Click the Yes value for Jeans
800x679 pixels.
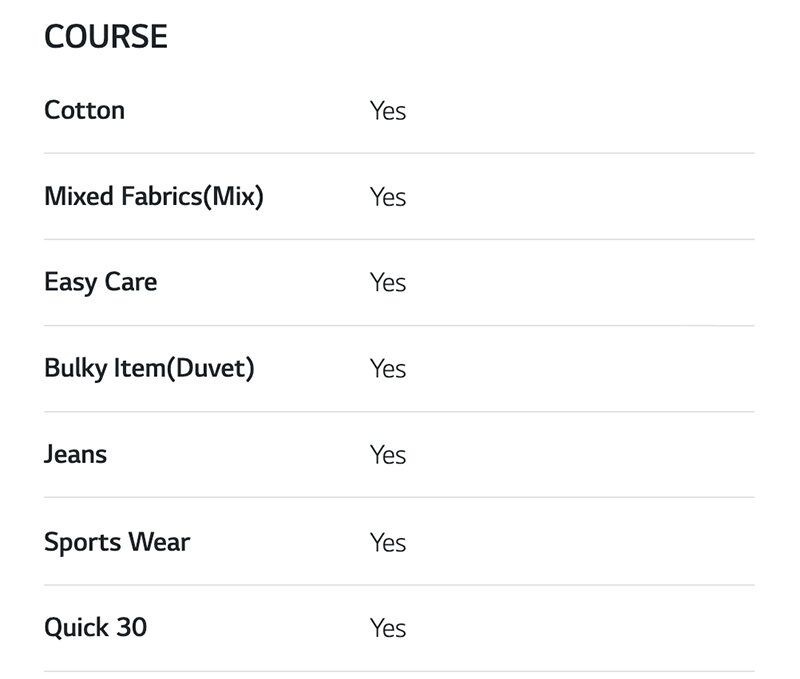(388, 455)
